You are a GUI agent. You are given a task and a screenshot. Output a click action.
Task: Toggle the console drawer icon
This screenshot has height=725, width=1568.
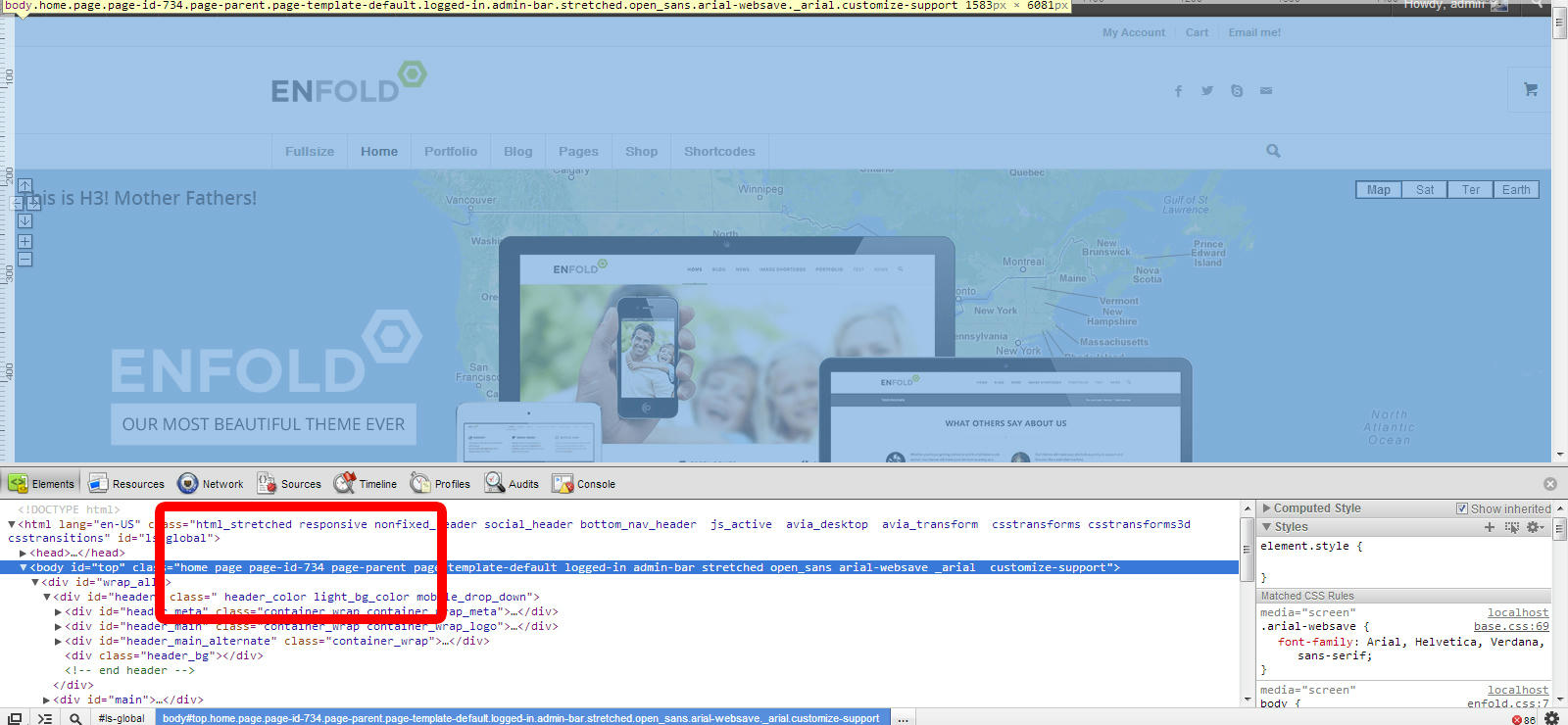[45, 718]
